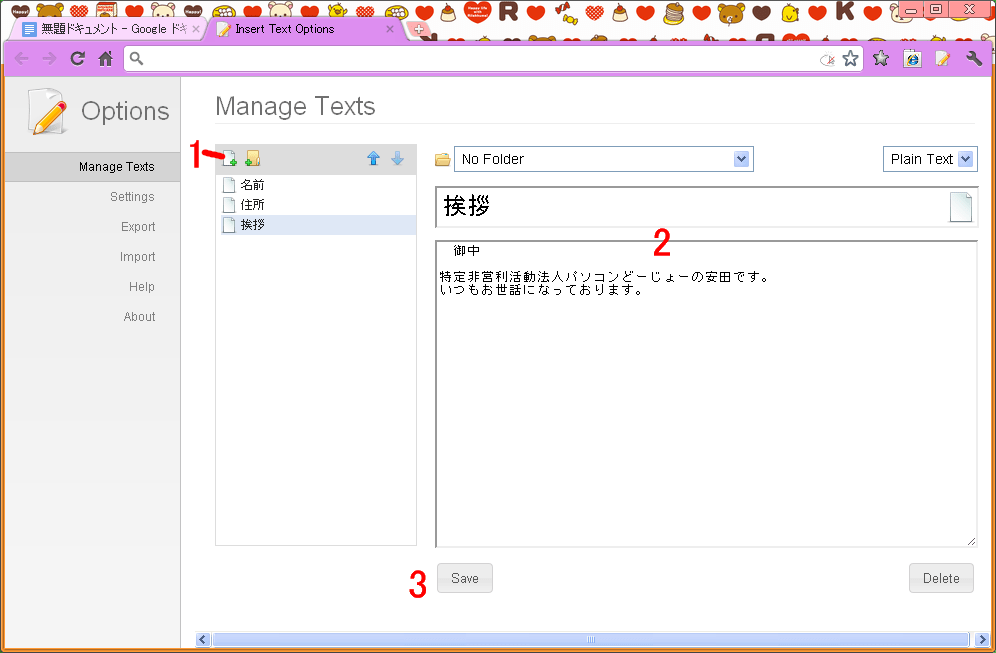Click the IE Tab extension icon
Screen dimensions: 996x653
pos(912,59)
